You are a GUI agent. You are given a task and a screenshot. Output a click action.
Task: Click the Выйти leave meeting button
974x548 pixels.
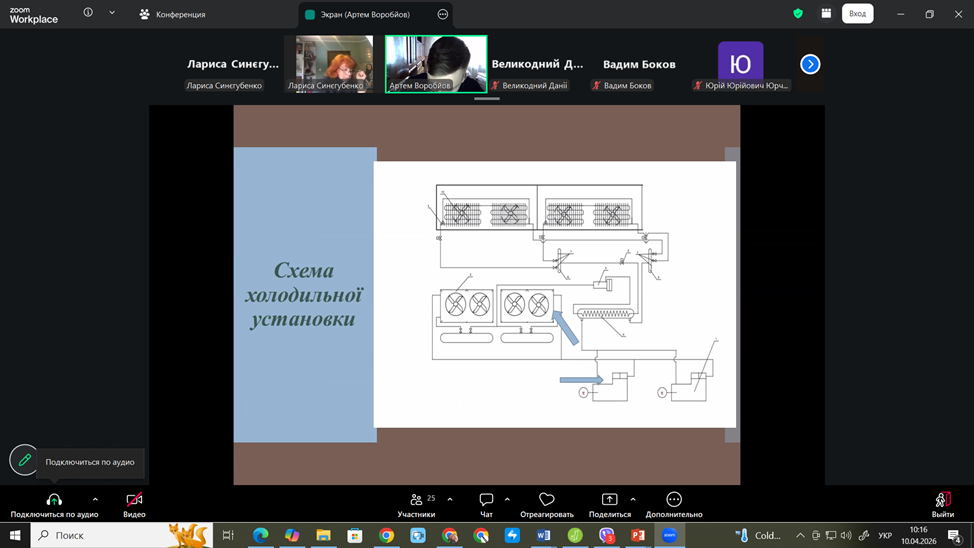pyautogui.click(x=942, y=500)
